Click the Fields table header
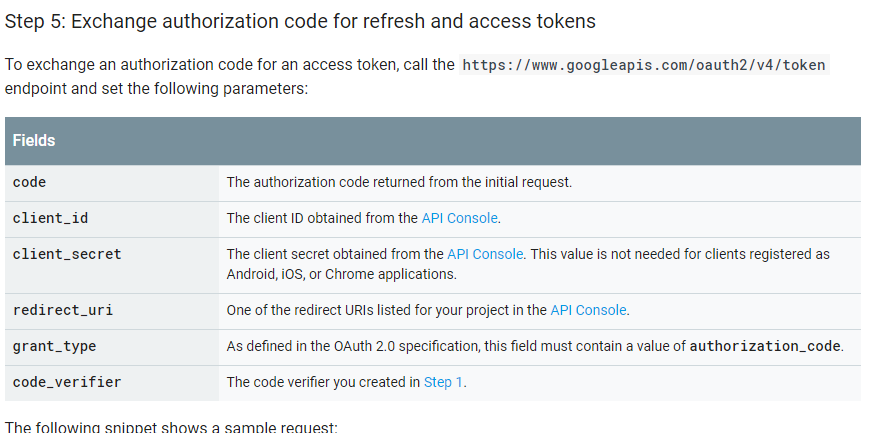Screen dimensions: 878x433 point(34,141)
